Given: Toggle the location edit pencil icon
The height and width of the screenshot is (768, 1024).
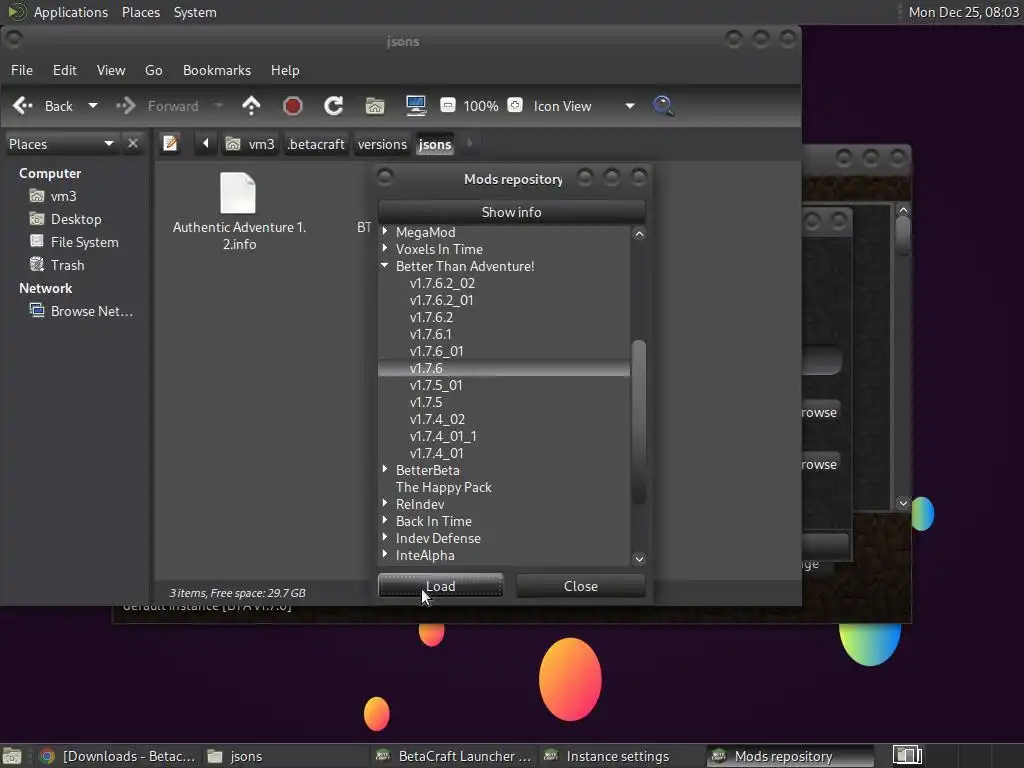Looking at the screenshot, I should tap(170, 143).
